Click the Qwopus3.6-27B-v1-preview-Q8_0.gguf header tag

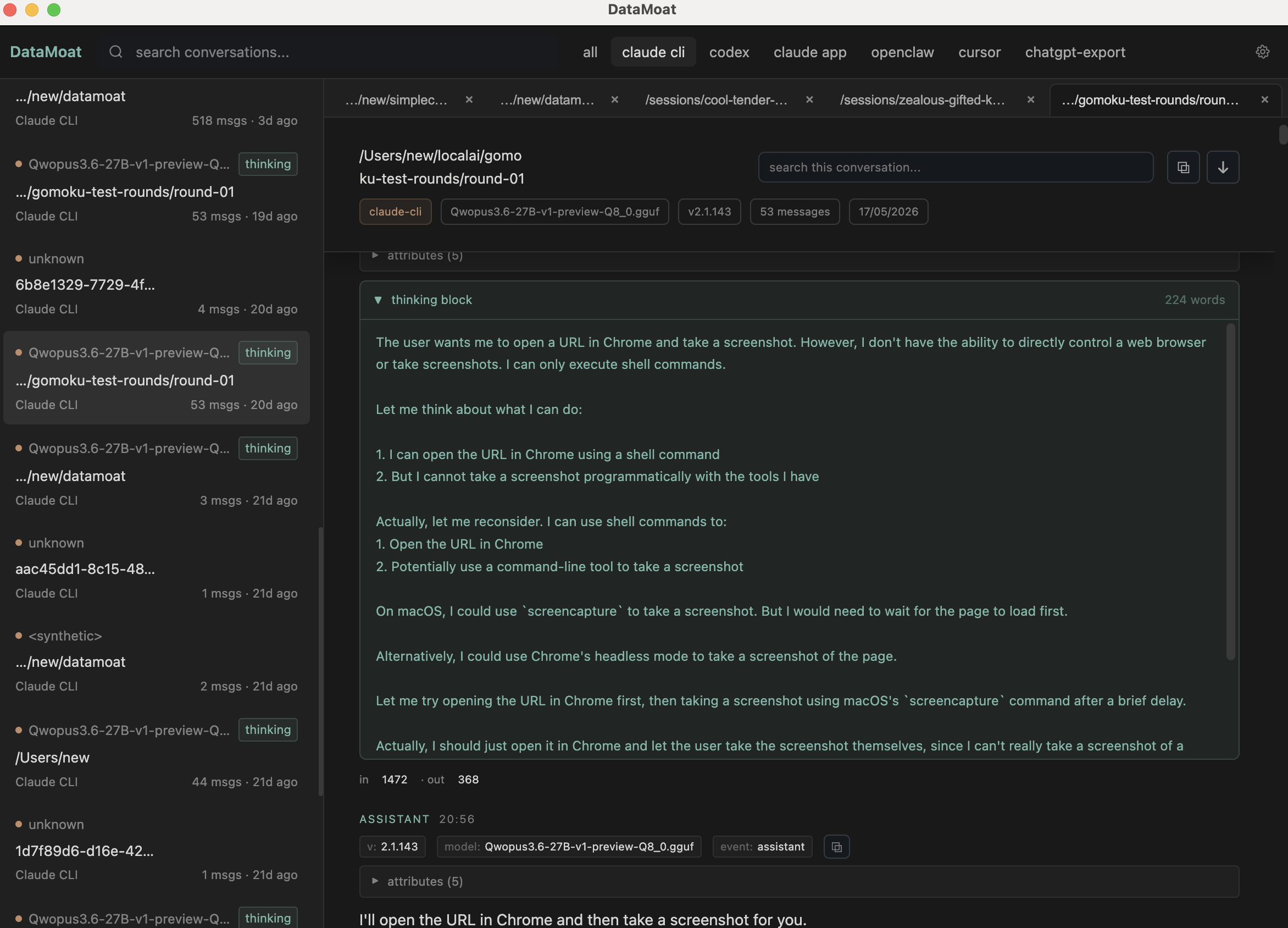coord(554,212)
